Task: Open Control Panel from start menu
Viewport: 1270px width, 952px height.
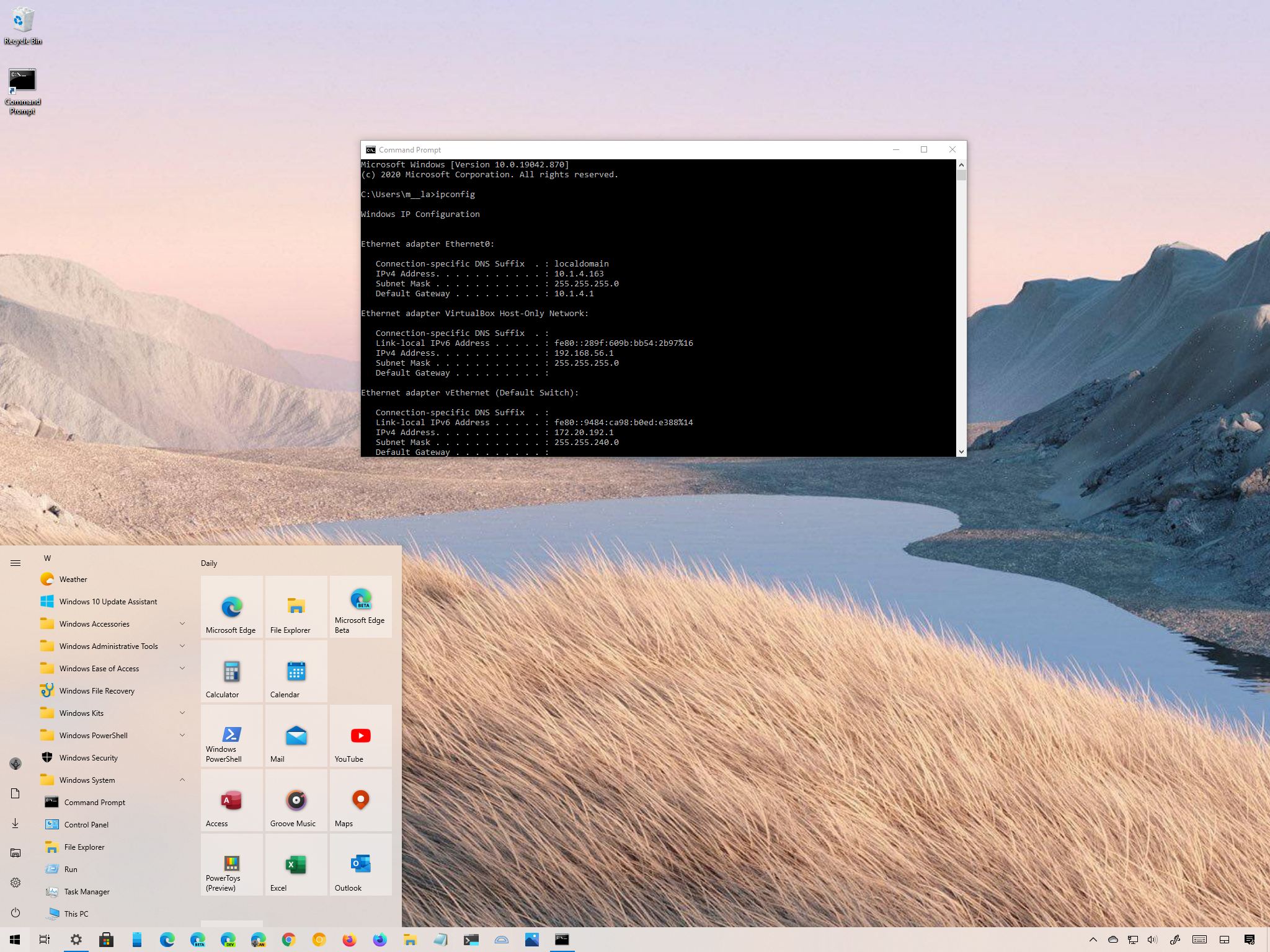Action: pos(86,824)
